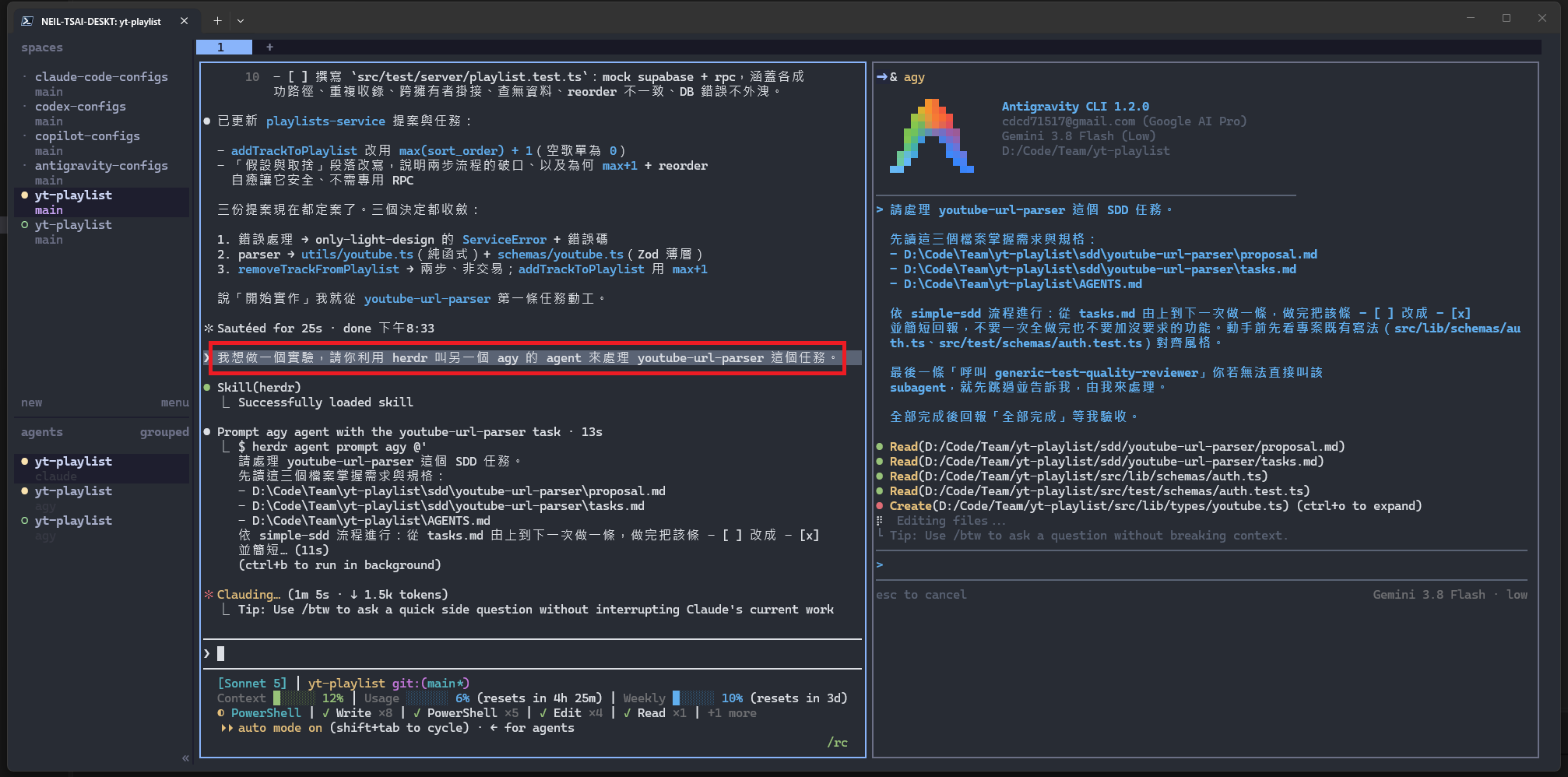Click the Context usage bar at 12%

coord(296,698)
